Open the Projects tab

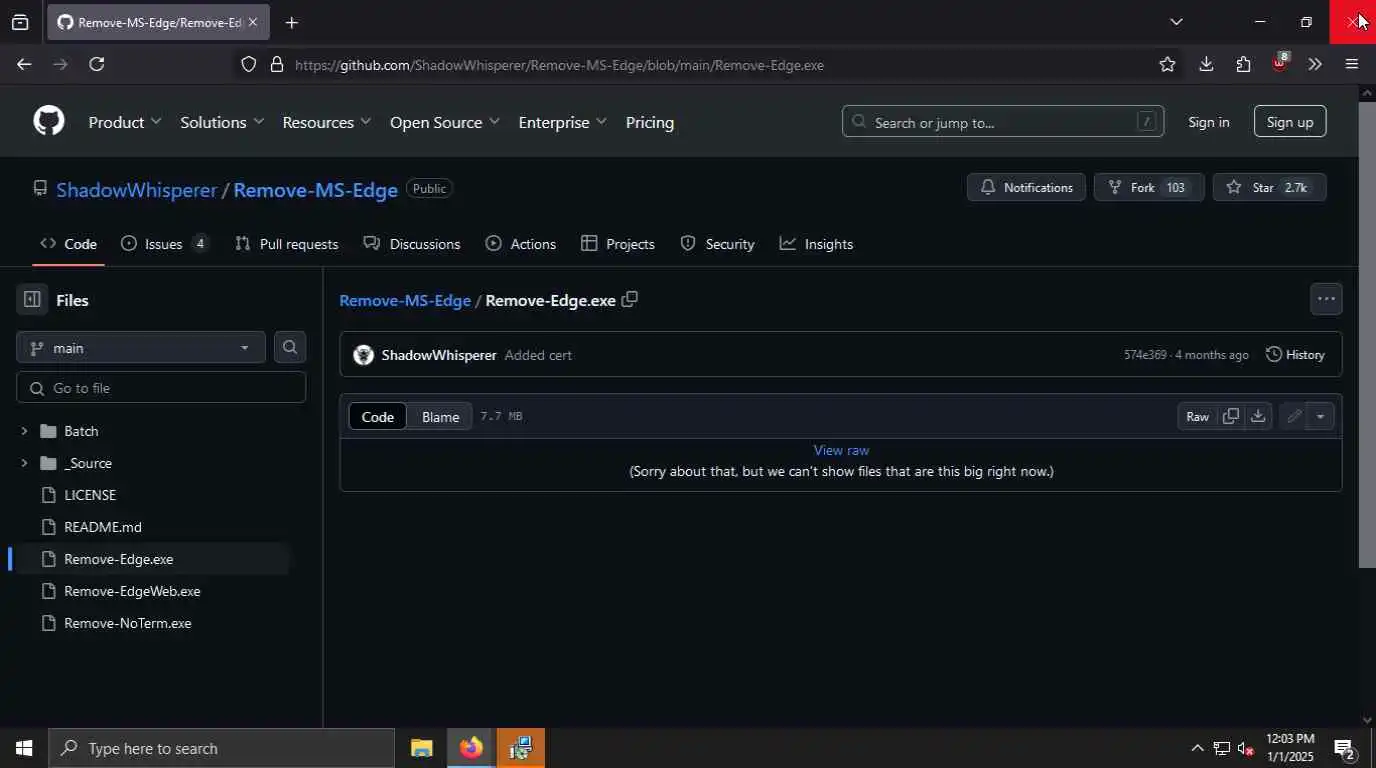[618, 244]
